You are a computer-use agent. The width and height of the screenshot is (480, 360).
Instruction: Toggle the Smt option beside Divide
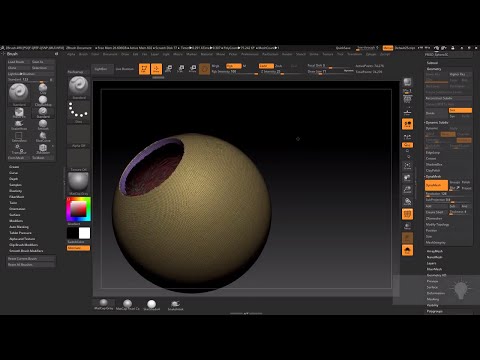[x=460, y=110]
